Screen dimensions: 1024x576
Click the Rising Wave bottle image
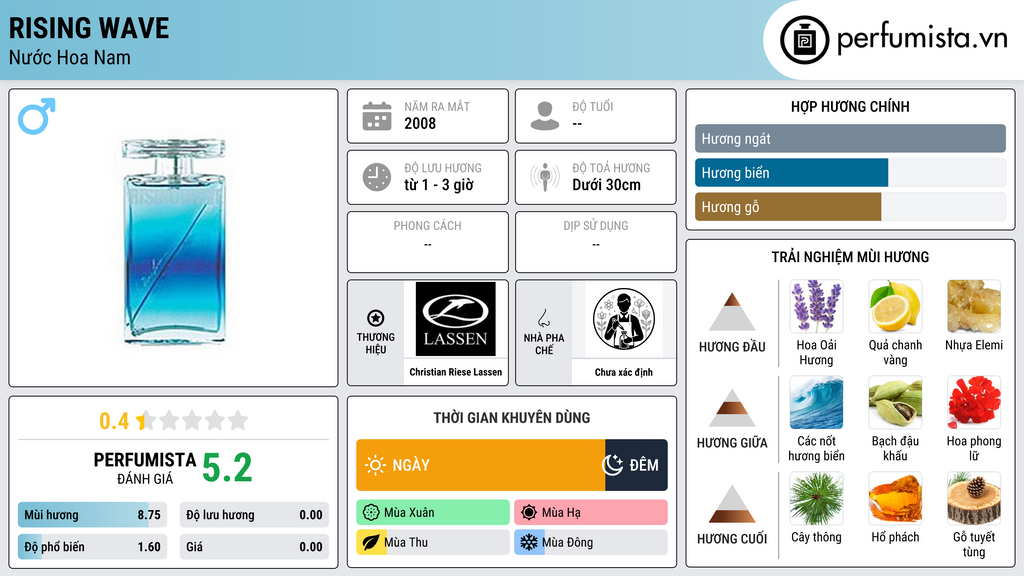pyautogui.click(x=173, y=240)
